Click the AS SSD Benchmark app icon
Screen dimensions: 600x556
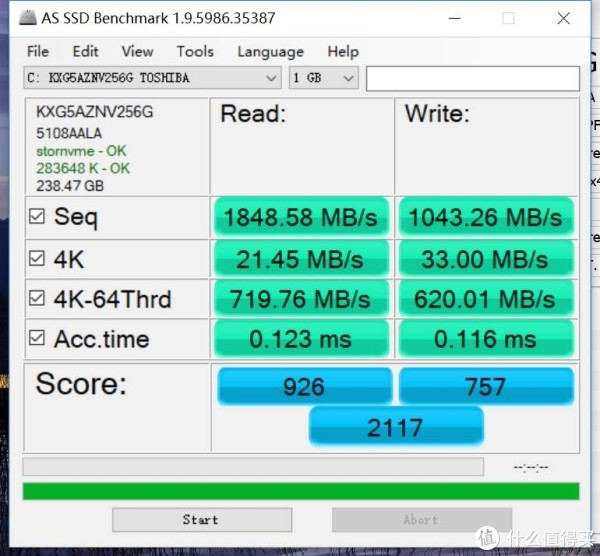[x=28, y=18]
